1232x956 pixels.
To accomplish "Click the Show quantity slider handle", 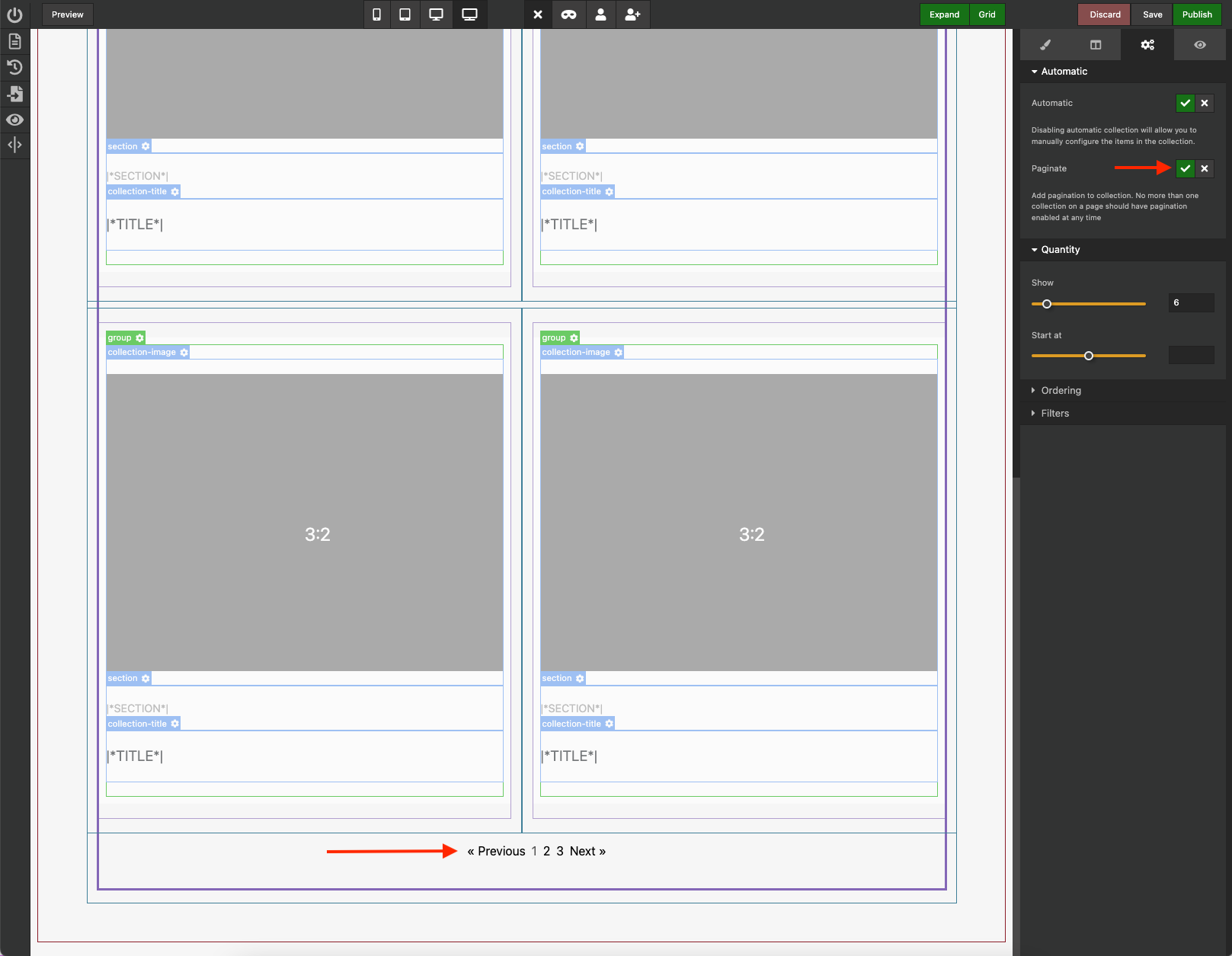I will 1047,304.
